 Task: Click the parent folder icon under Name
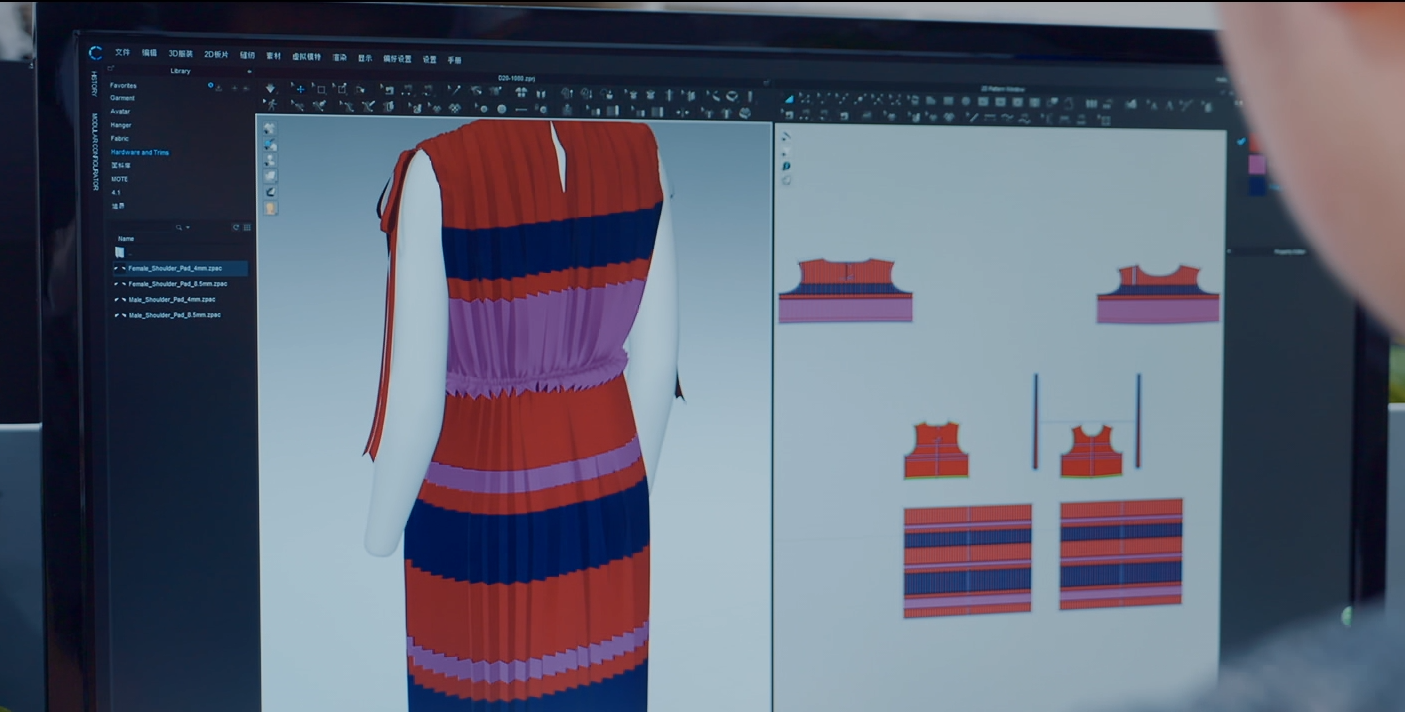[x=120, y=253]
